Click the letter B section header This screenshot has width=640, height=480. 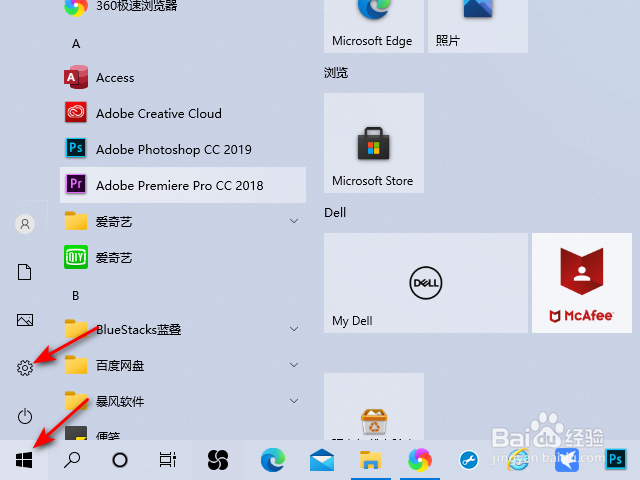tap(76, 296)
